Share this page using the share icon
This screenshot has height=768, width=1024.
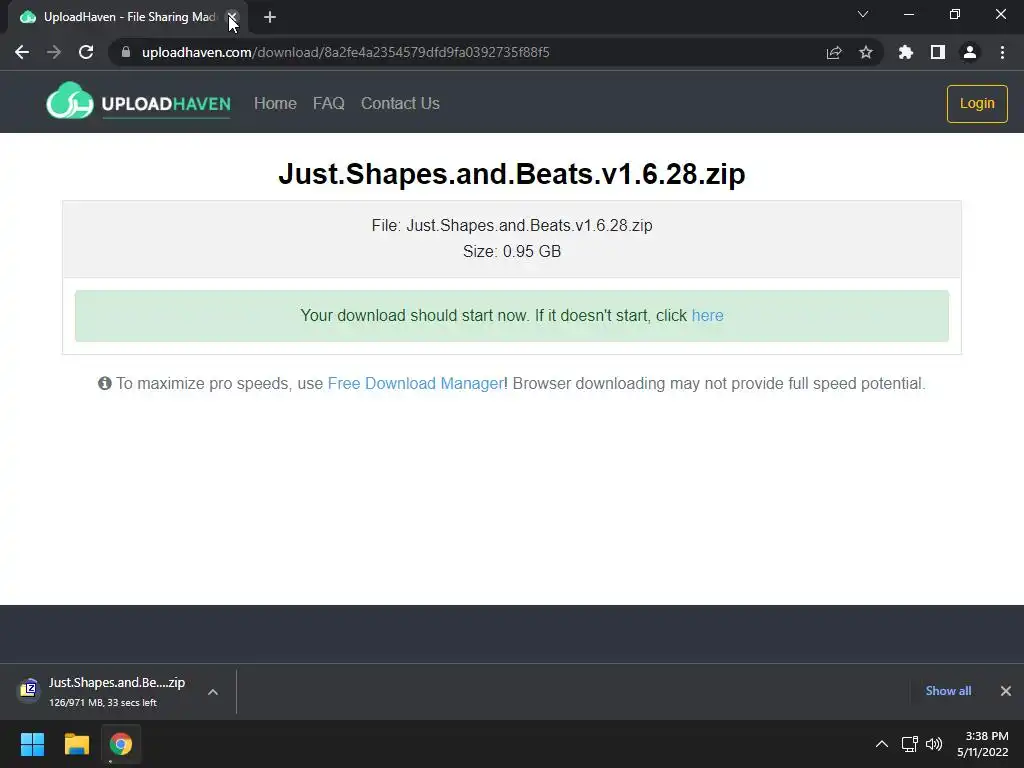click(x=834, y=53)
